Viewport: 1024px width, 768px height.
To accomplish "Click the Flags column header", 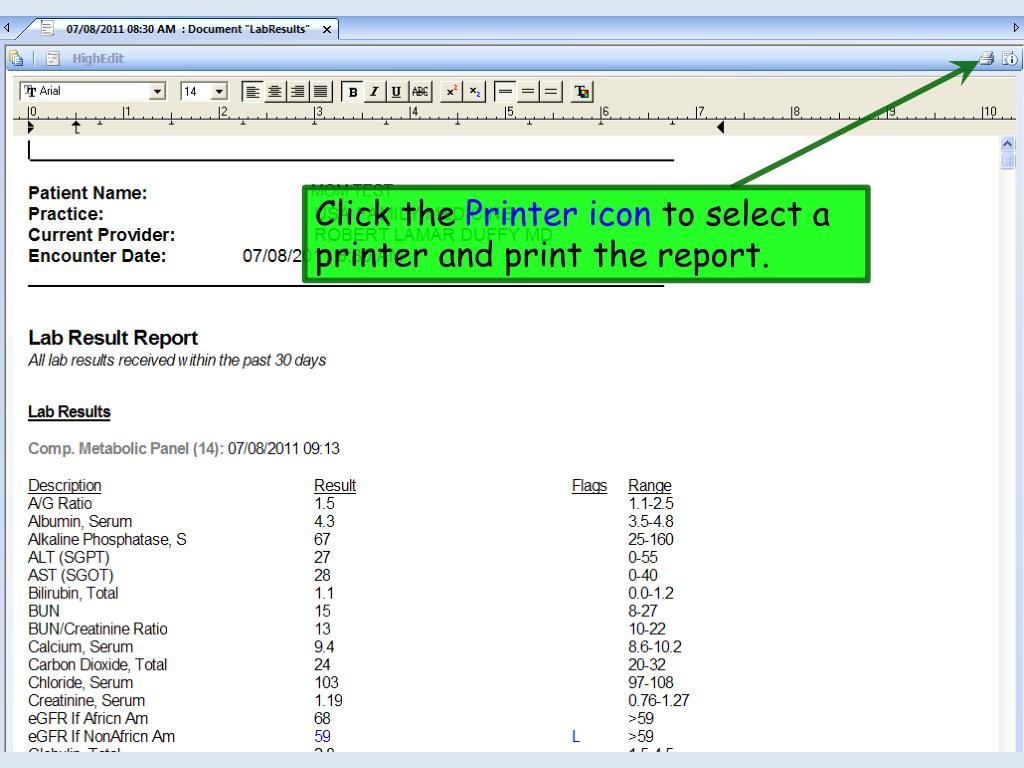I will 589,485.
